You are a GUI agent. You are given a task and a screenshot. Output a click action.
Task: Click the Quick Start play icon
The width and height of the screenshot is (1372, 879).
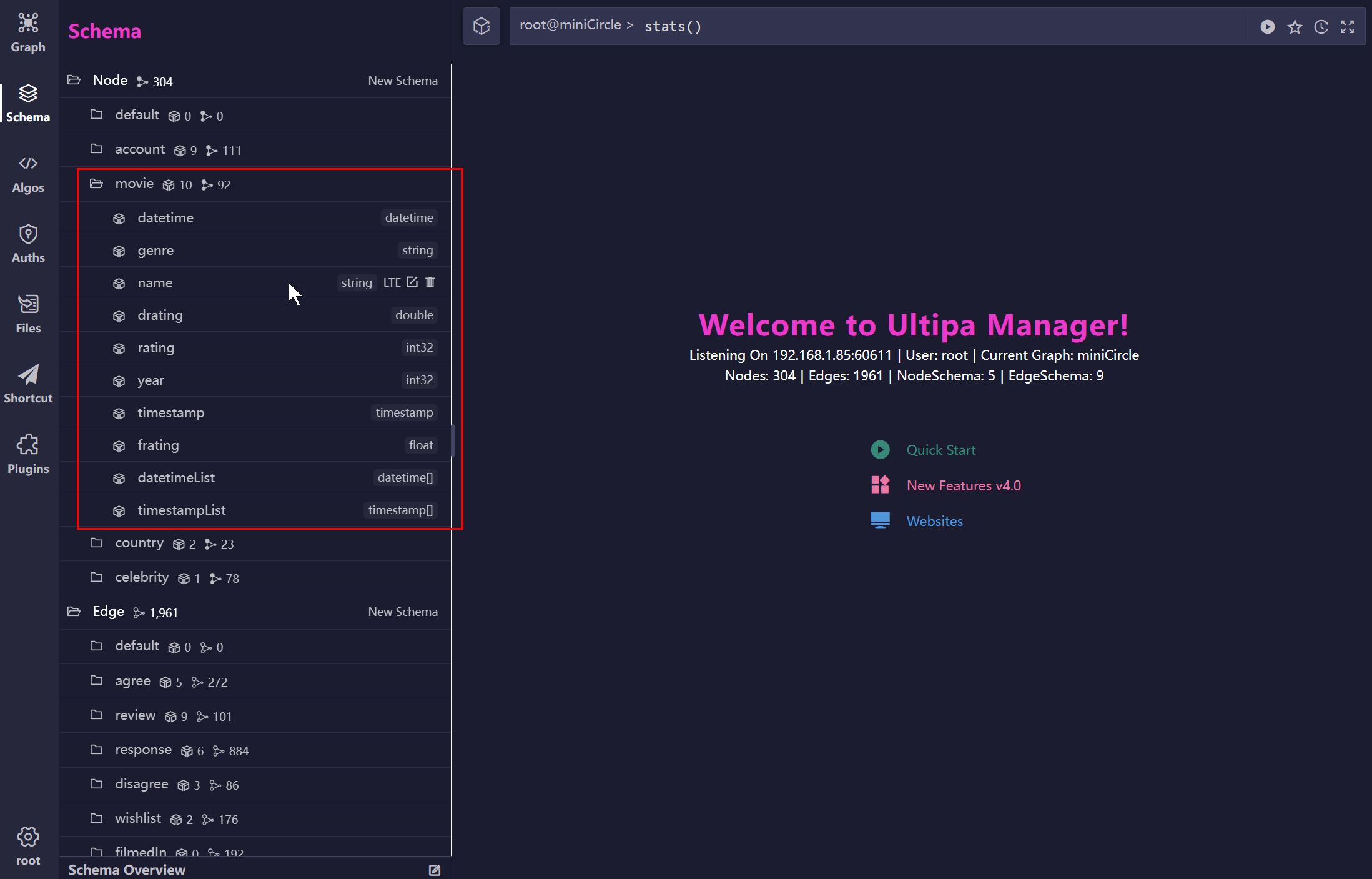click(880, 449)
